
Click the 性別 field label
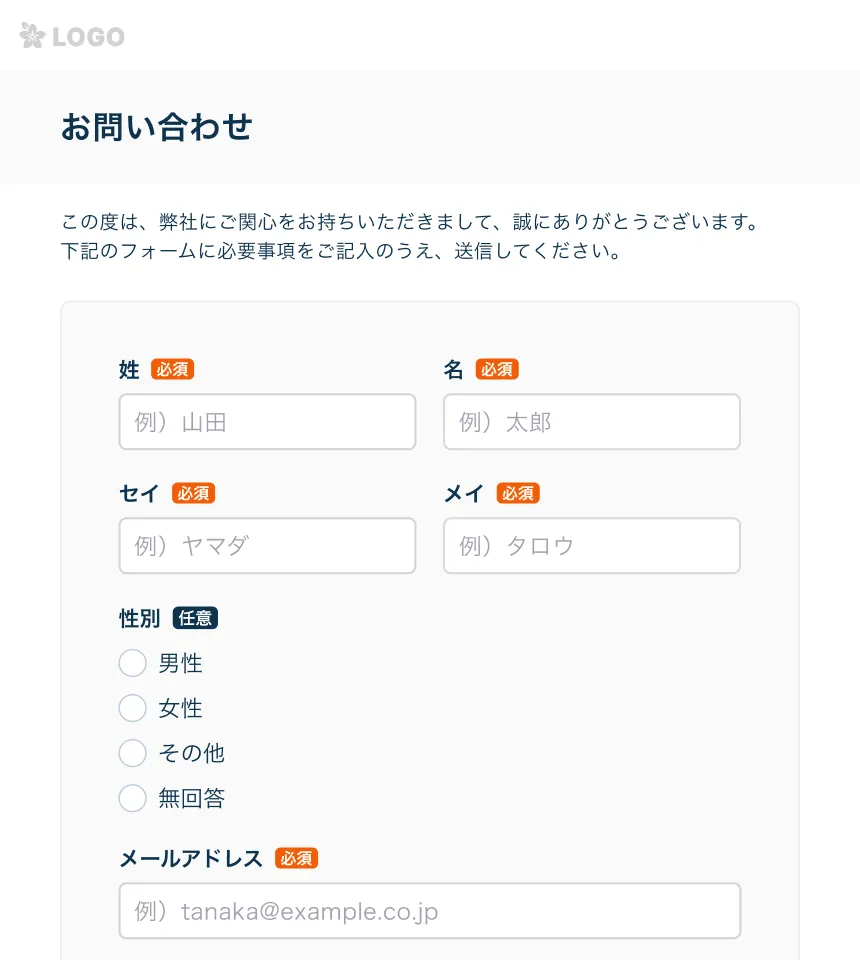(x=140, y=618)
